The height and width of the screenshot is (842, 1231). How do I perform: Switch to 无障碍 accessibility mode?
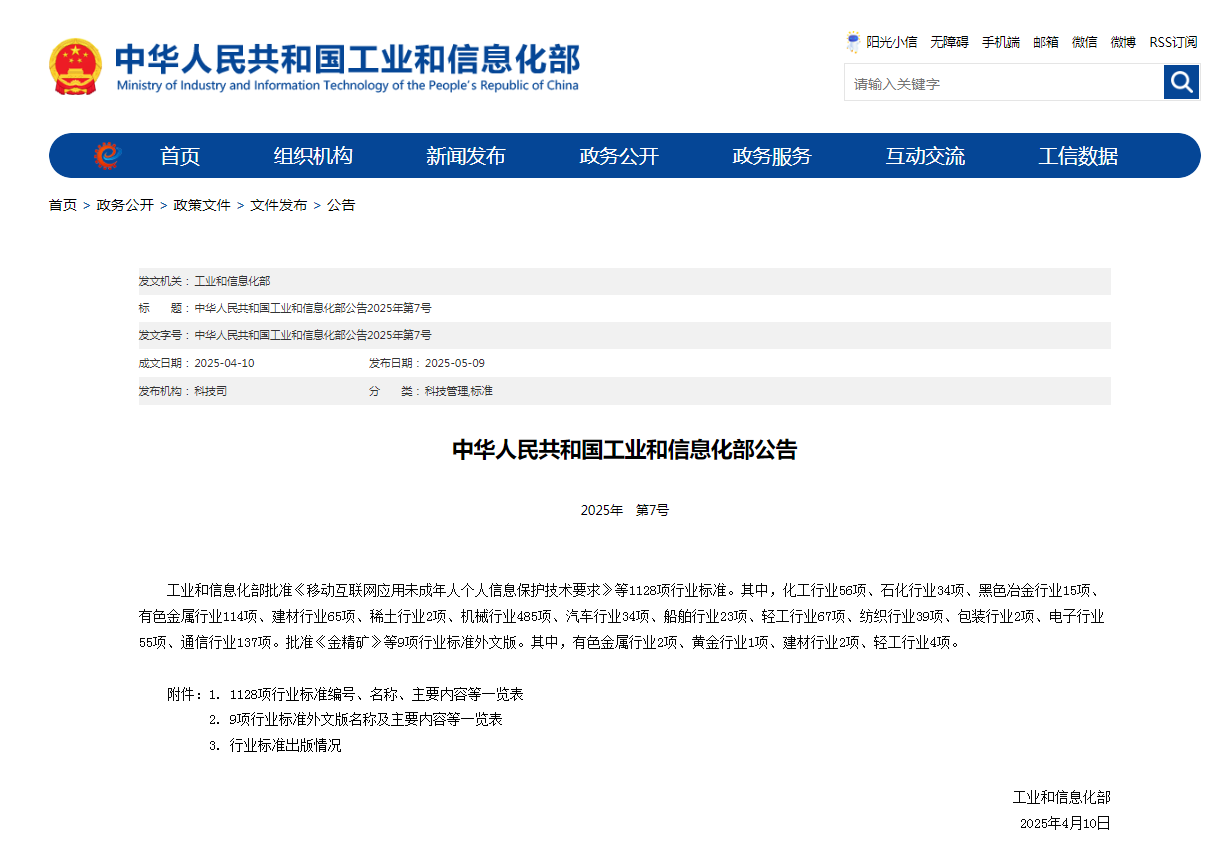[949, 42]
